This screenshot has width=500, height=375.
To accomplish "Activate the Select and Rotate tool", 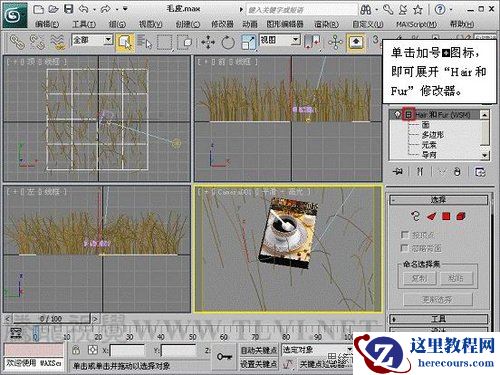I will 228,42.
